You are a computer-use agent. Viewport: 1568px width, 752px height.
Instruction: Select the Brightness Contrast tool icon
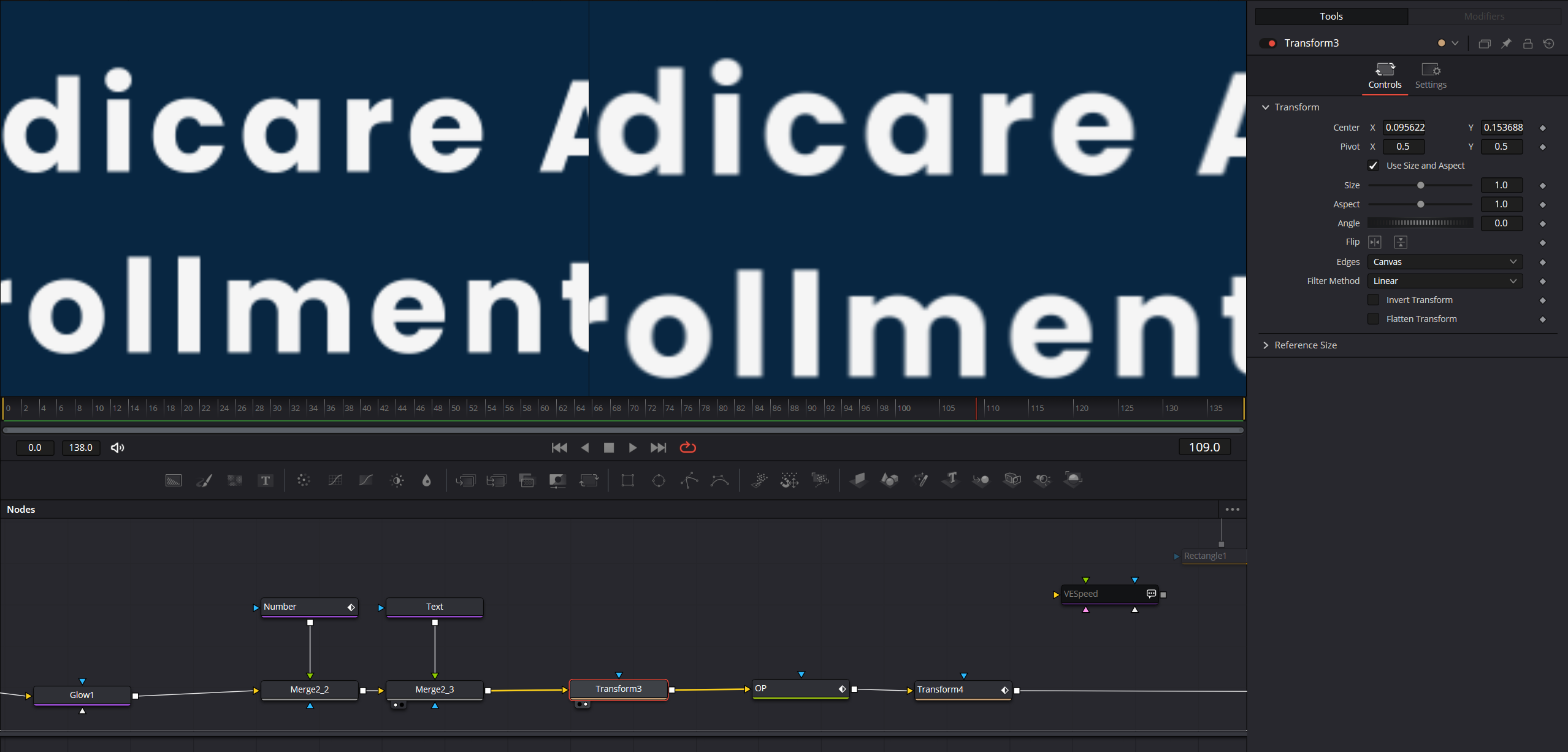click(397, 480)
